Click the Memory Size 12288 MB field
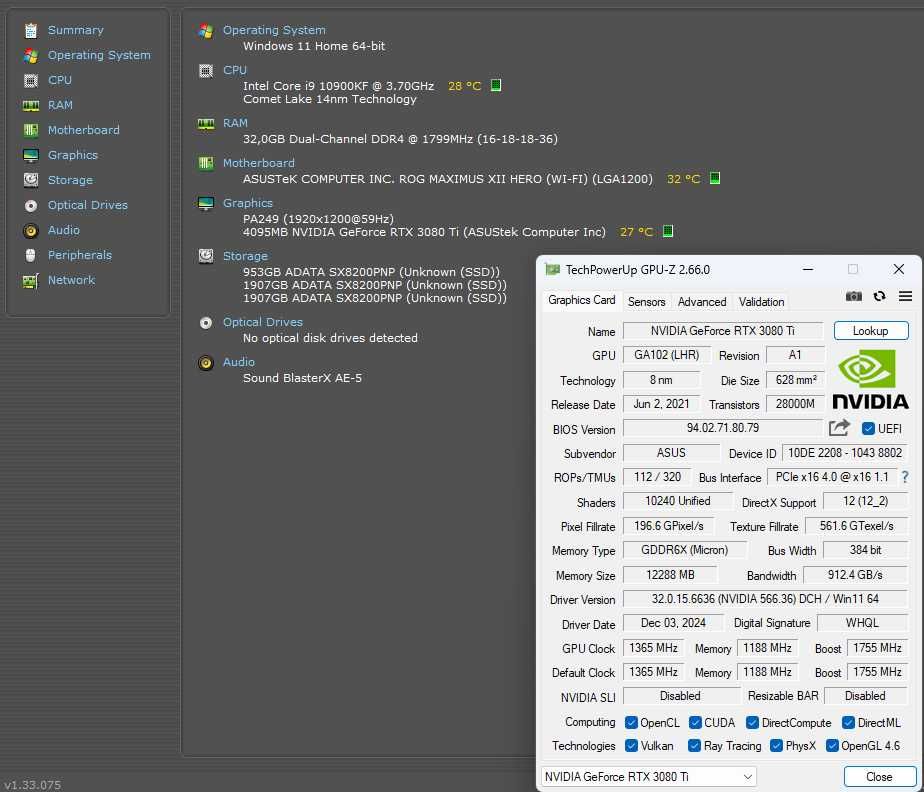The width and height of the screenshot is (924, 792). (x=670, y=575)
